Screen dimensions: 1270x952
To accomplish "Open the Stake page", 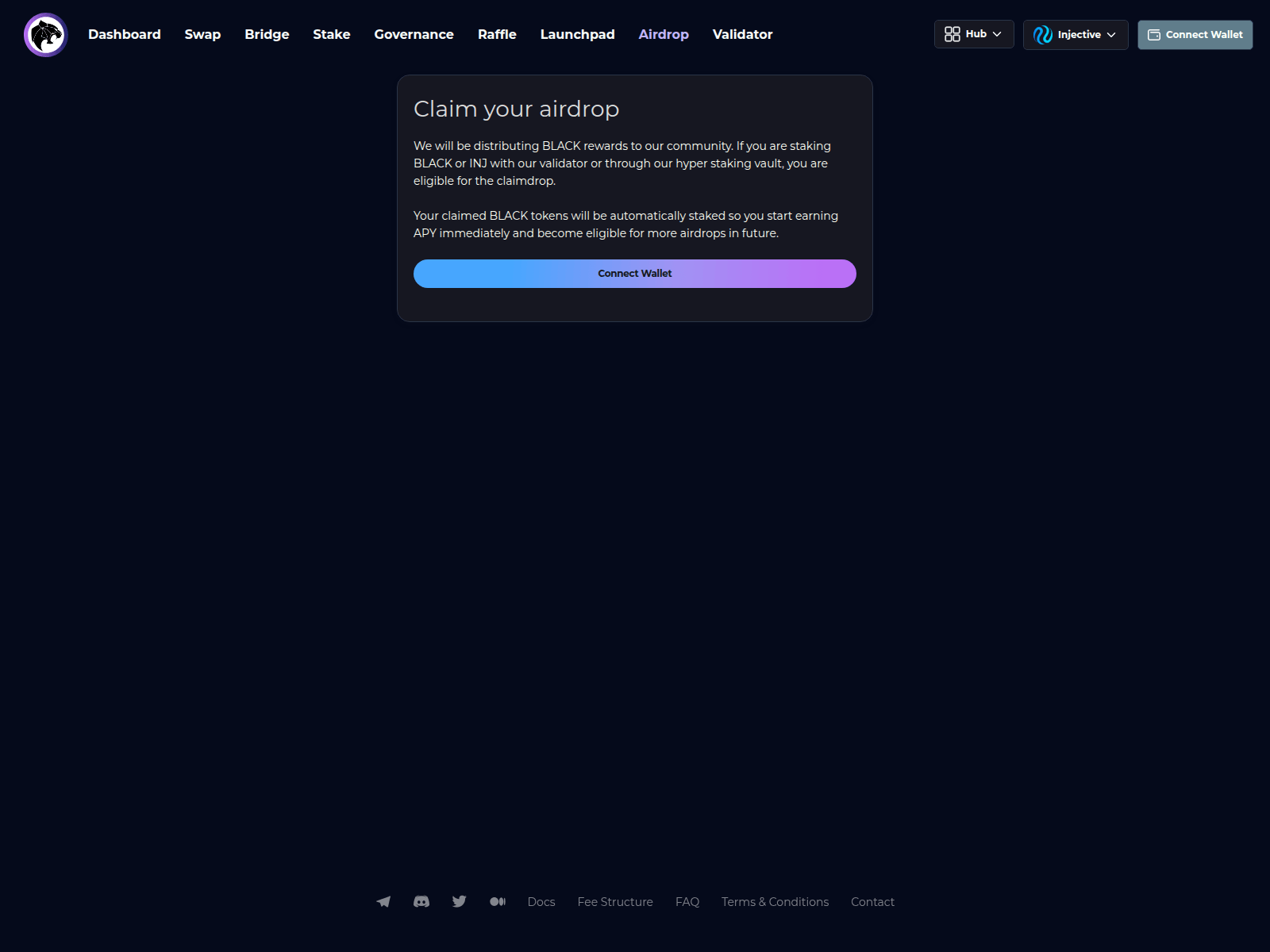I will tap(332, 35).
